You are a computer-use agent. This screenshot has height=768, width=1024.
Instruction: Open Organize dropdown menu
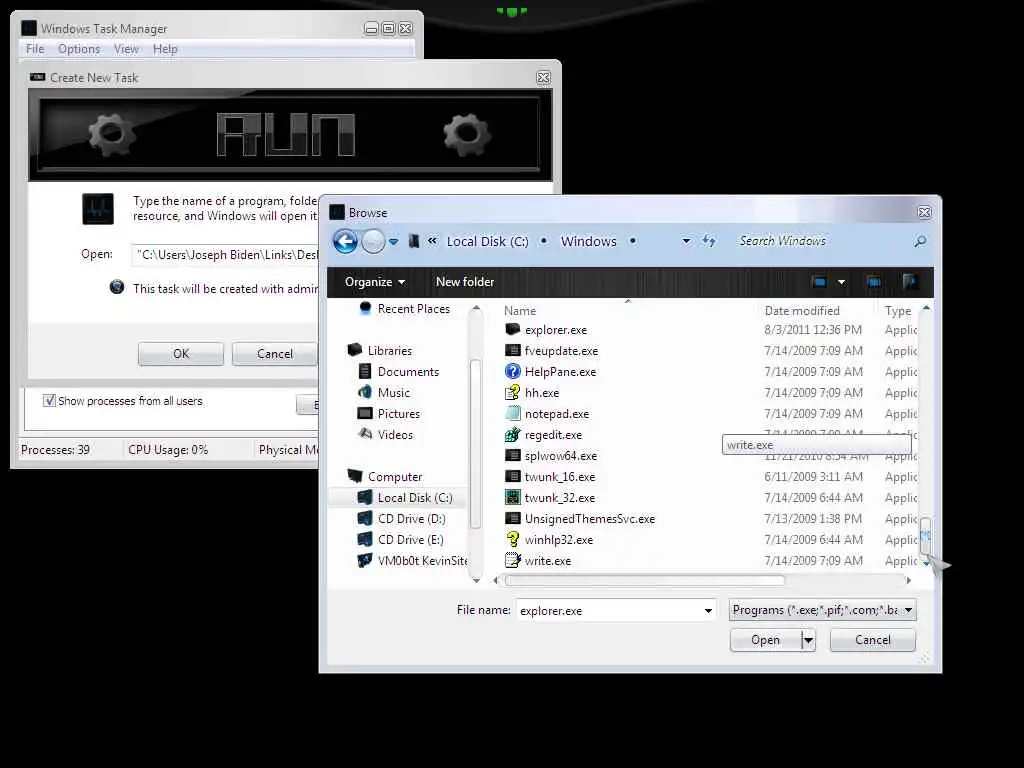click(375, 282)
